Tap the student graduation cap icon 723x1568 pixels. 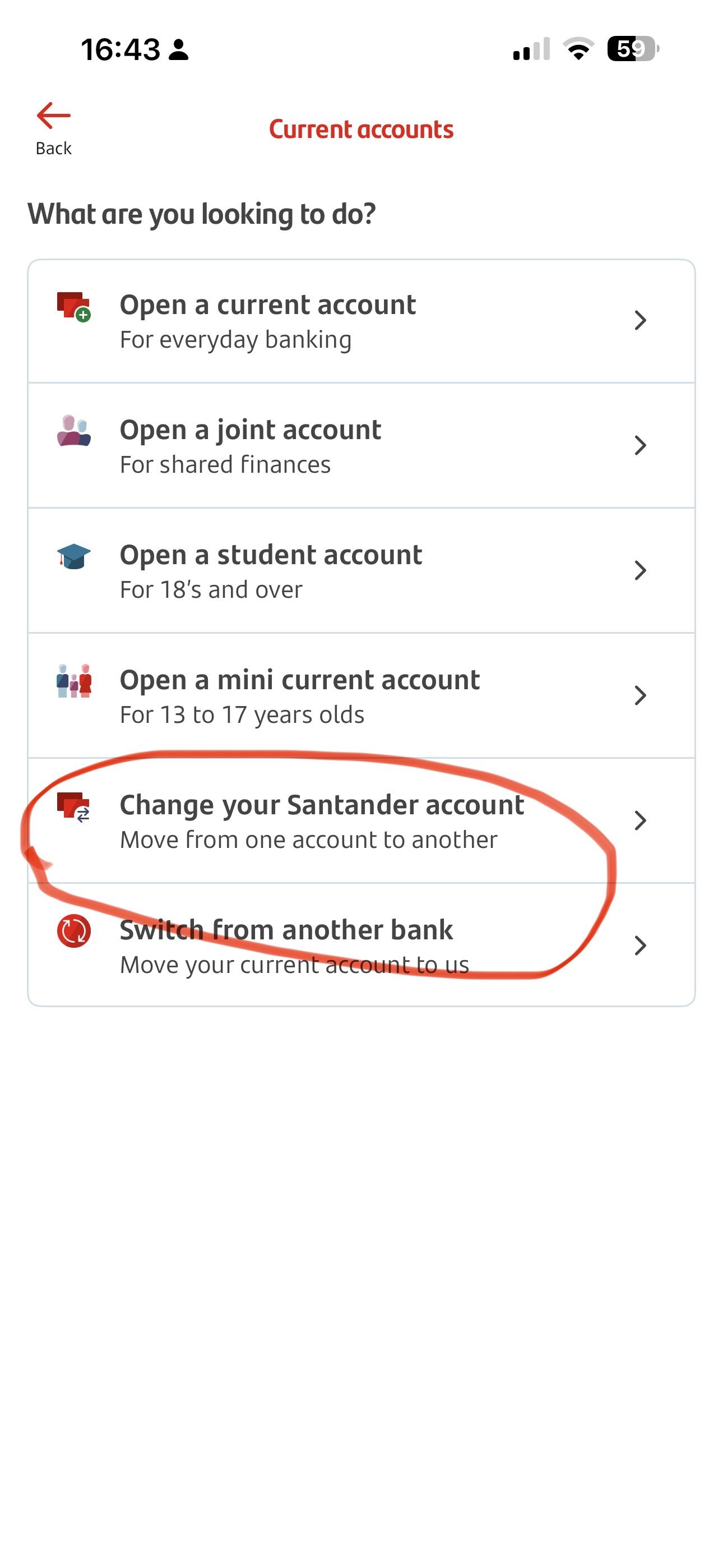73,556
